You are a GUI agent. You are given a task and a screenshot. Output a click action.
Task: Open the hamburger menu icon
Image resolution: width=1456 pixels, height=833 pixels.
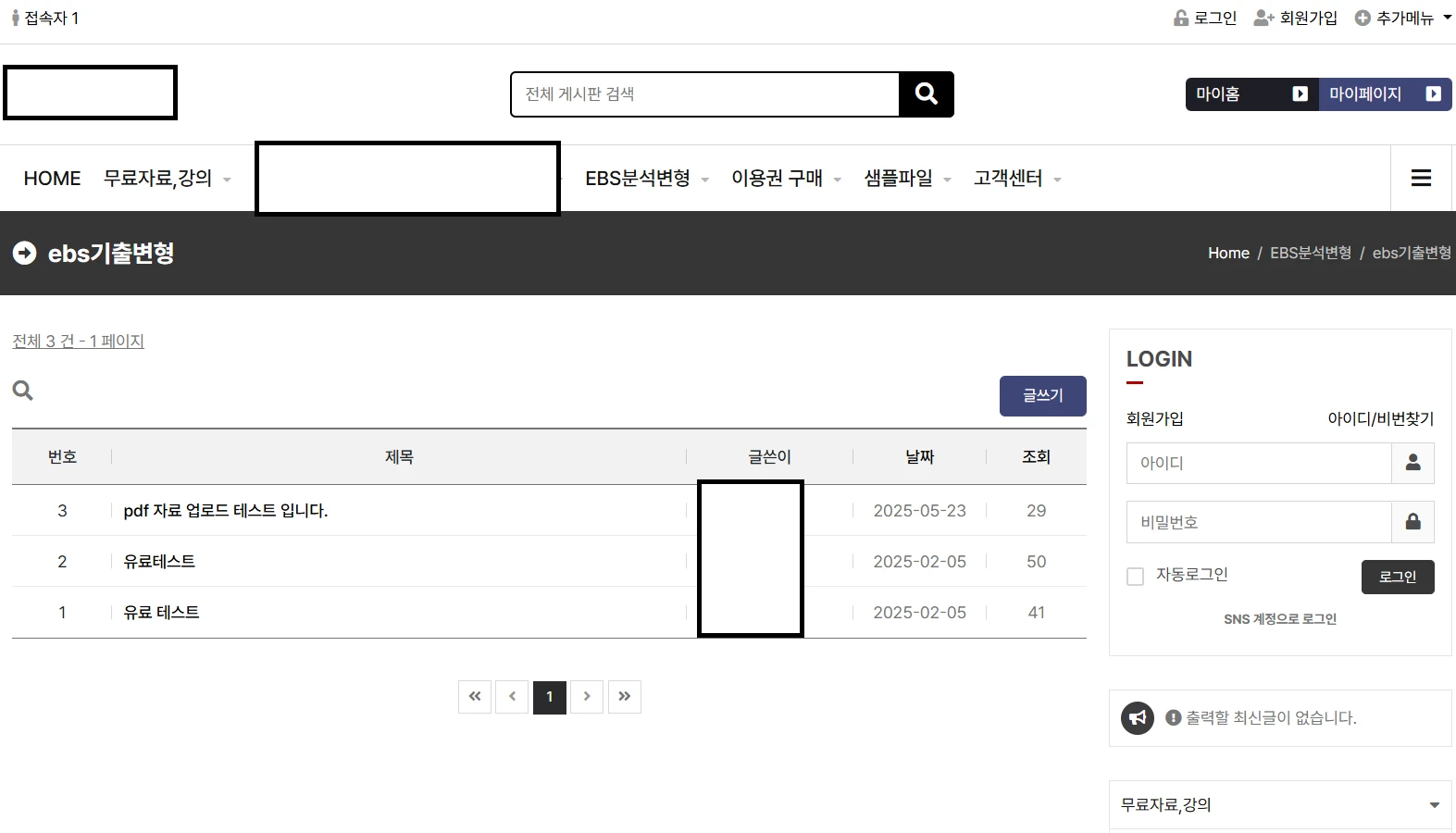1421,178
